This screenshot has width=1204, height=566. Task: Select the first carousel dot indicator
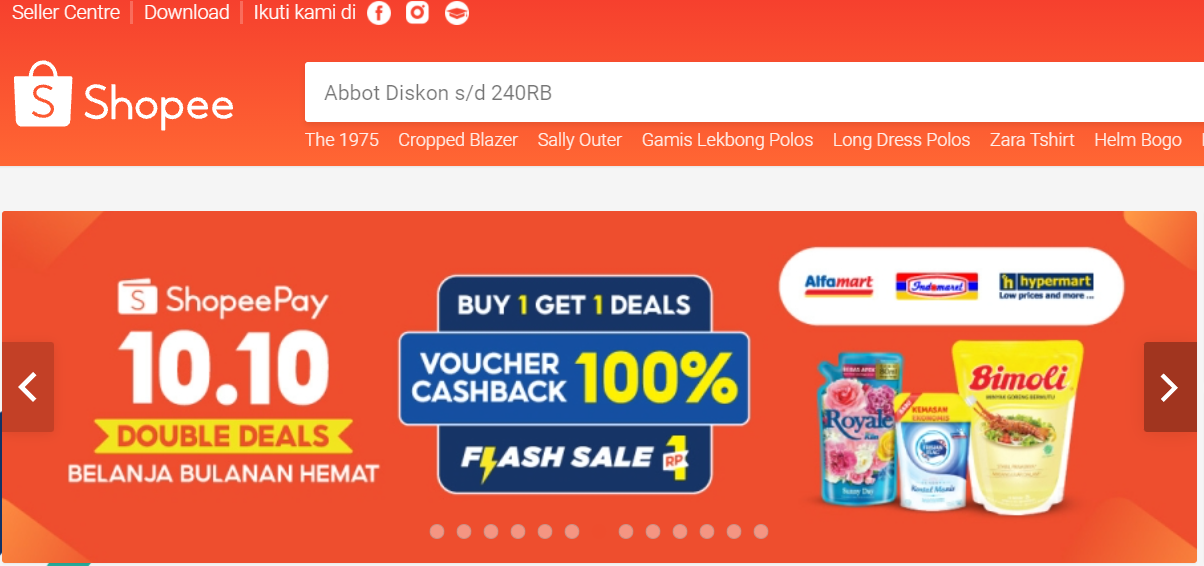[437, 531]
